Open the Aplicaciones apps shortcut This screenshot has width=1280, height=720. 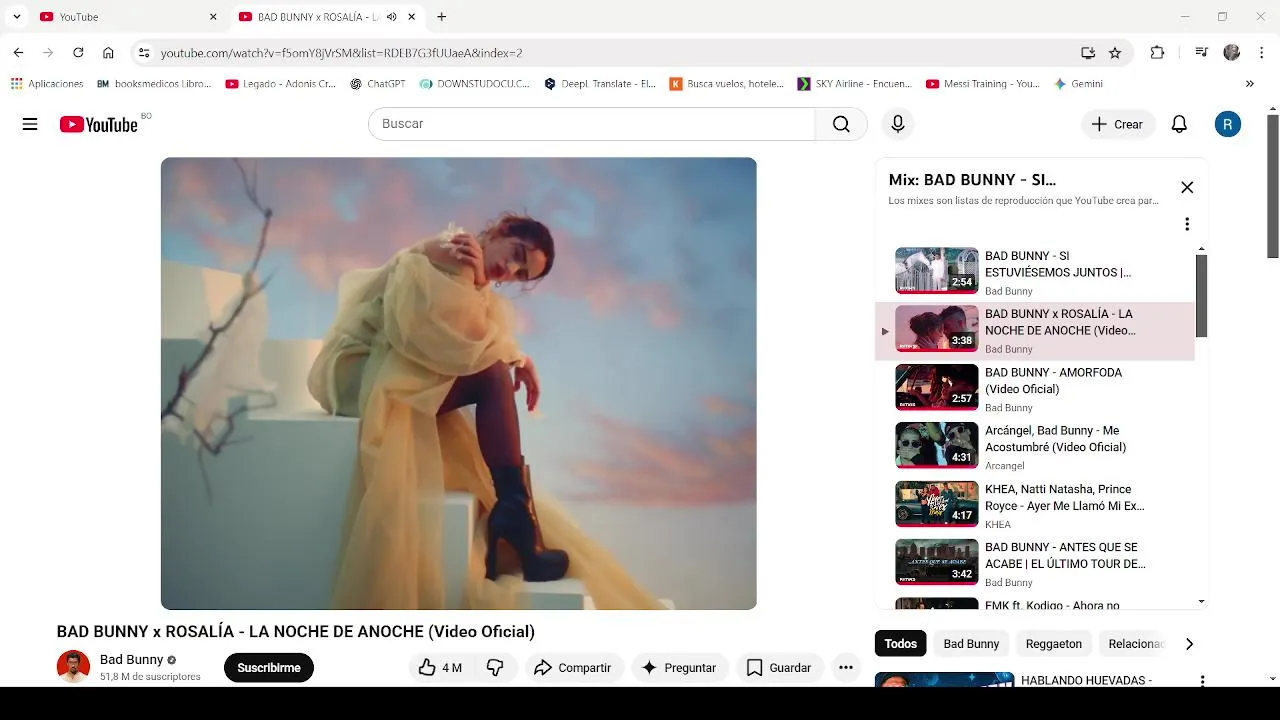pyautogui.click(x=47, y=84)
